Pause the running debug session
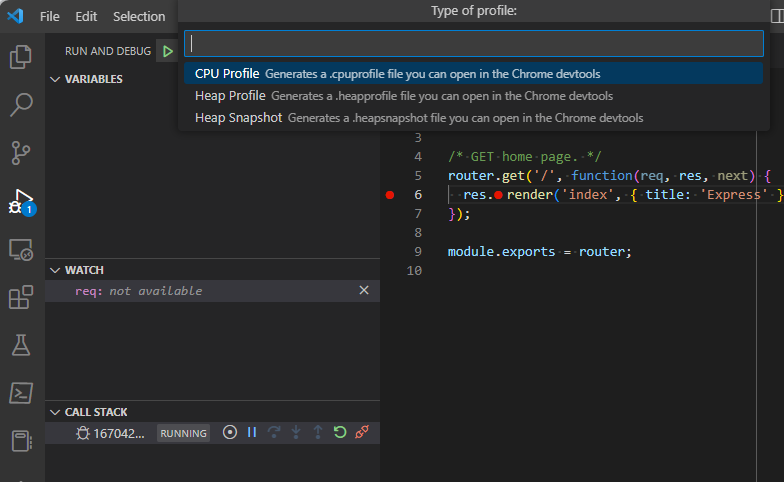The image size is (784, 482). 252,432
